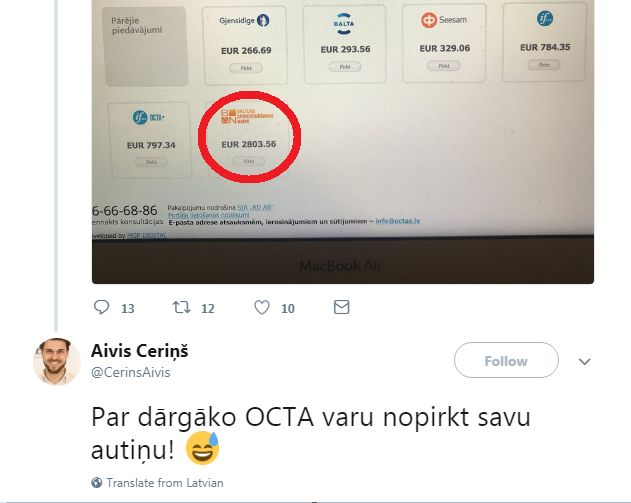
Task: Follow Aivis Ceriņš
Action: coord(506,361)
